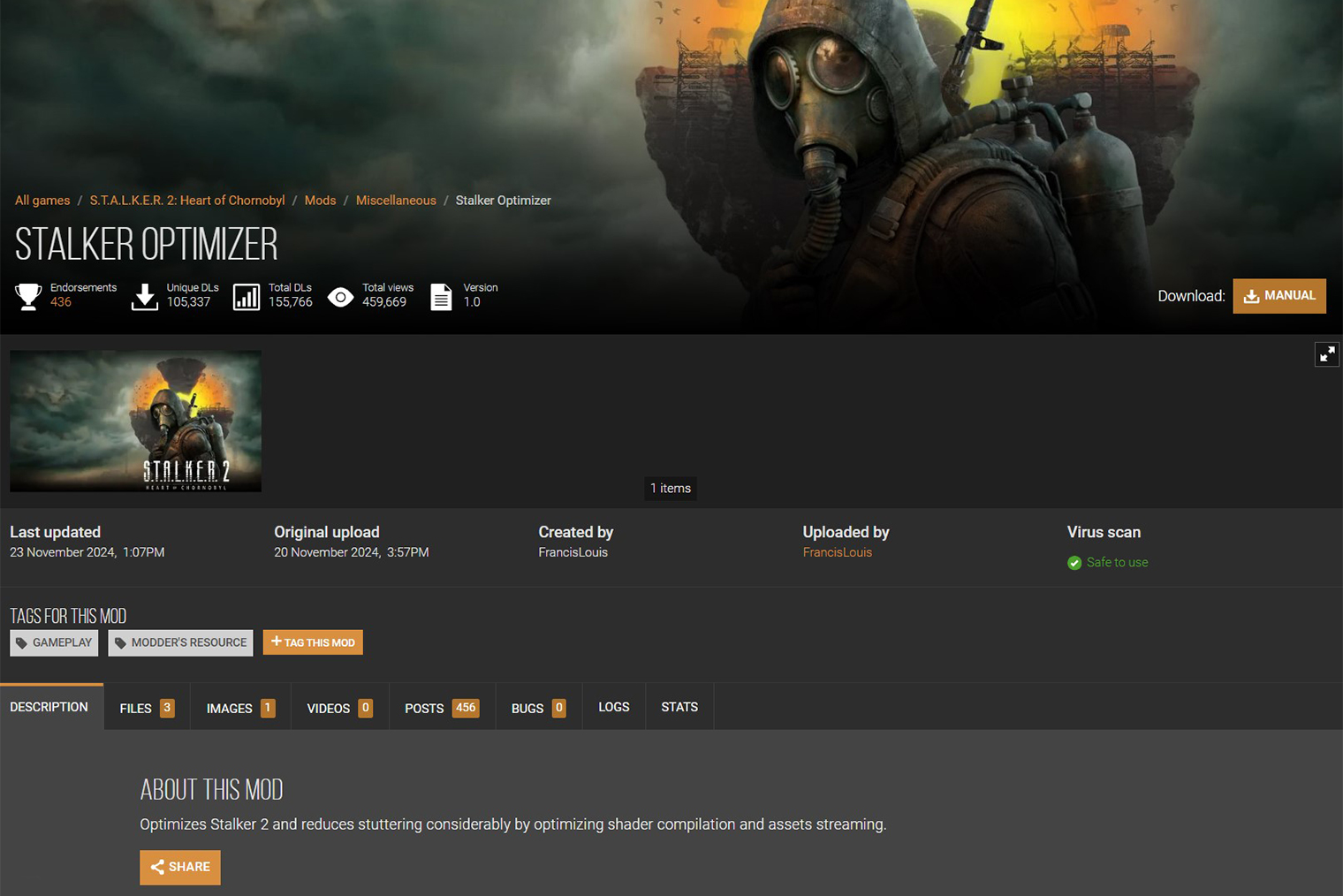Switch to the FILES tab
The image size is (1343, 896).
147,708
